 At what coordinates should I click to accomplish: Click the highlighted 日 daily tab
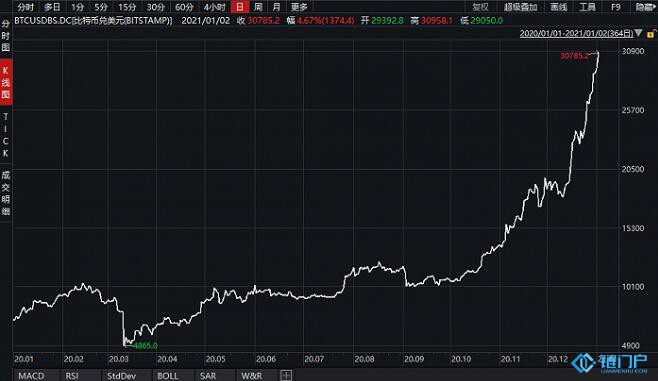click(x=240, y=7)
